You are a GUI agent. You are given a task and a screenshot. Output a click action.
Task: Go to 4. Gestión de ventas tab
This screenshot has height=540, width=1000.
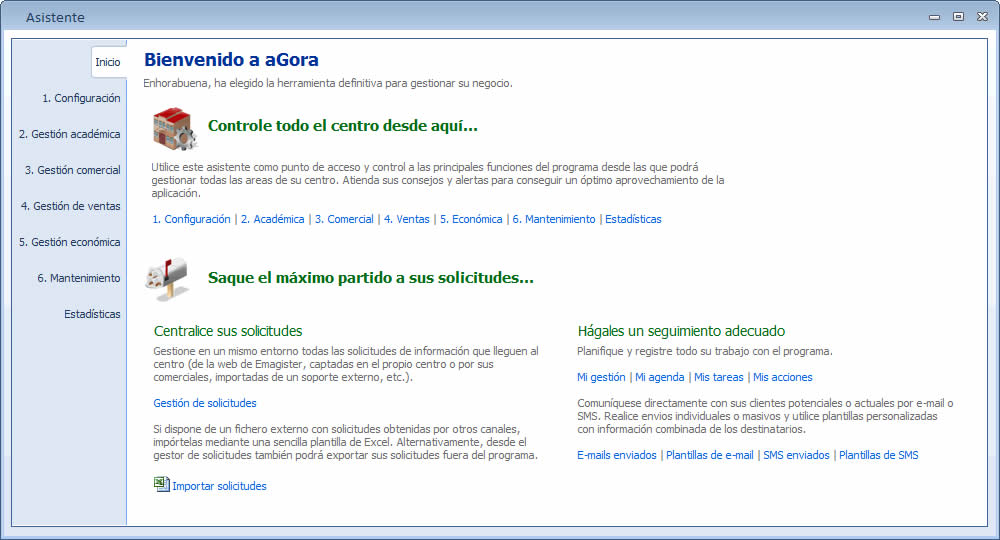(x=71, y=206)
